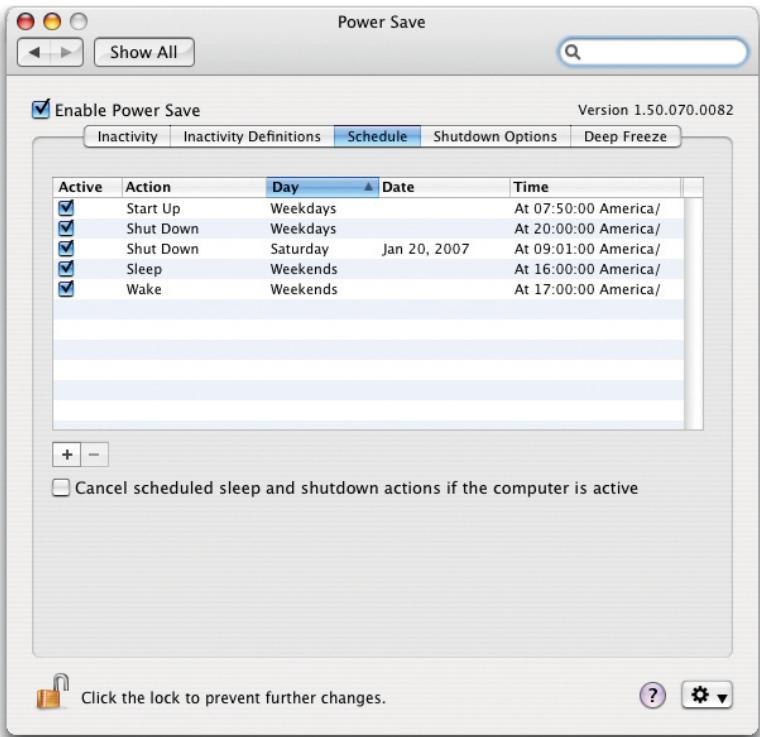Screen dimensions: 760x737
Task: Toggle Active checkbox for Weekdays Shut Down
Action: 66,228
